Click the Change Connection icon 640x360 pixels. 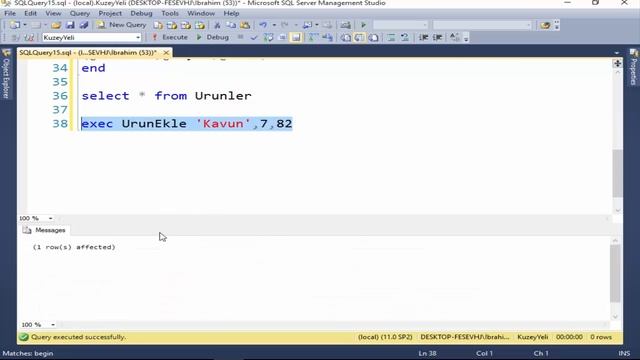[29, 38]
